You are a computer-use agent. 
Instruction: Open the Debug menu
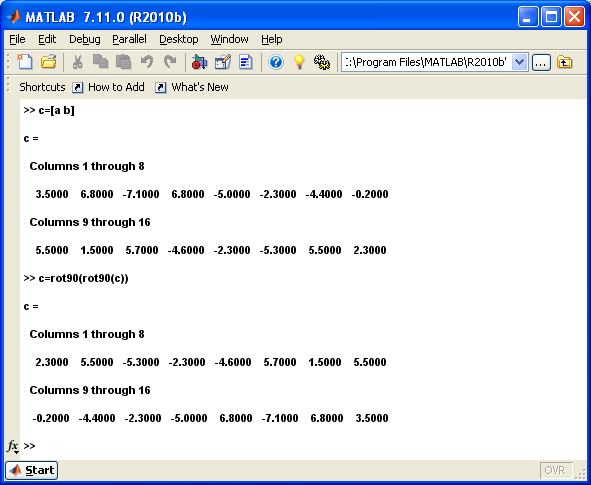(84, 39)
